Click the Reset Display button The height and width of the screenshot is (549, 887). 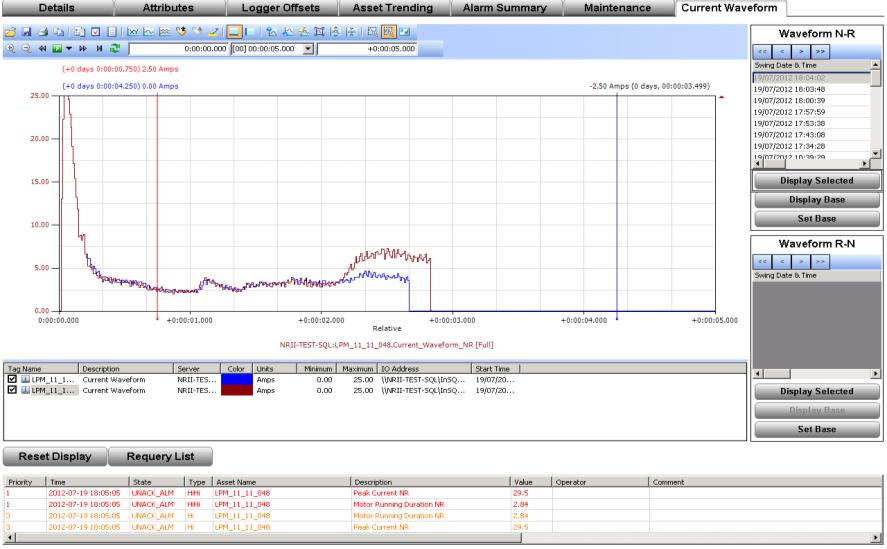coord(55,456)
